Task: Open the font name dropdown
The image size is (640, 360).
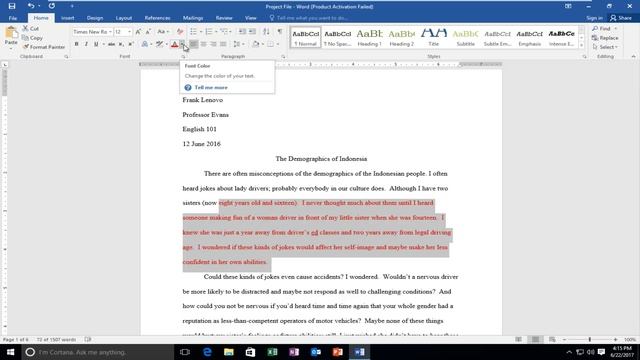Action: 110,32
